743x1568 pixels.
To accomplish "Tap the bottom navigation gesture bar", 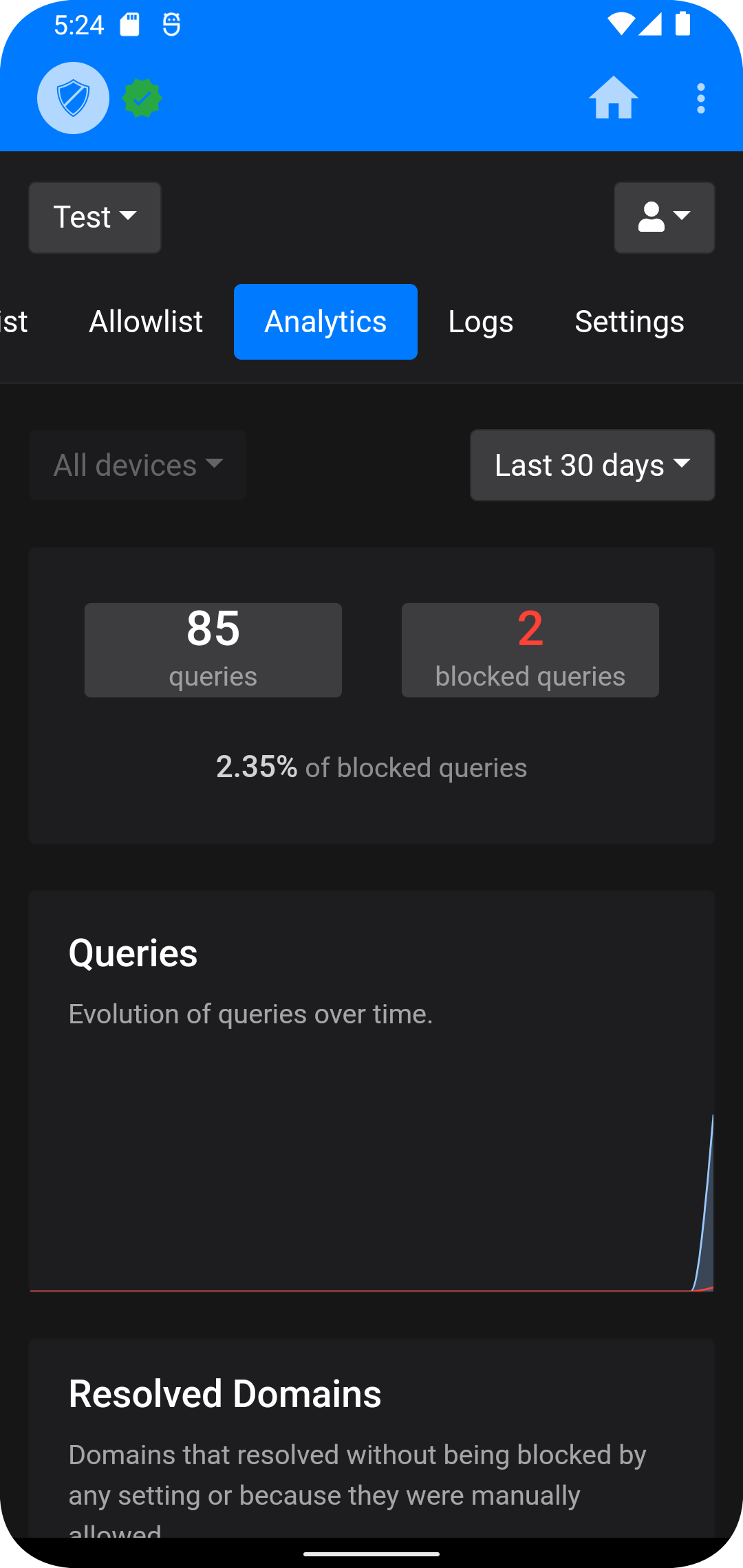I will (371, 1554).
